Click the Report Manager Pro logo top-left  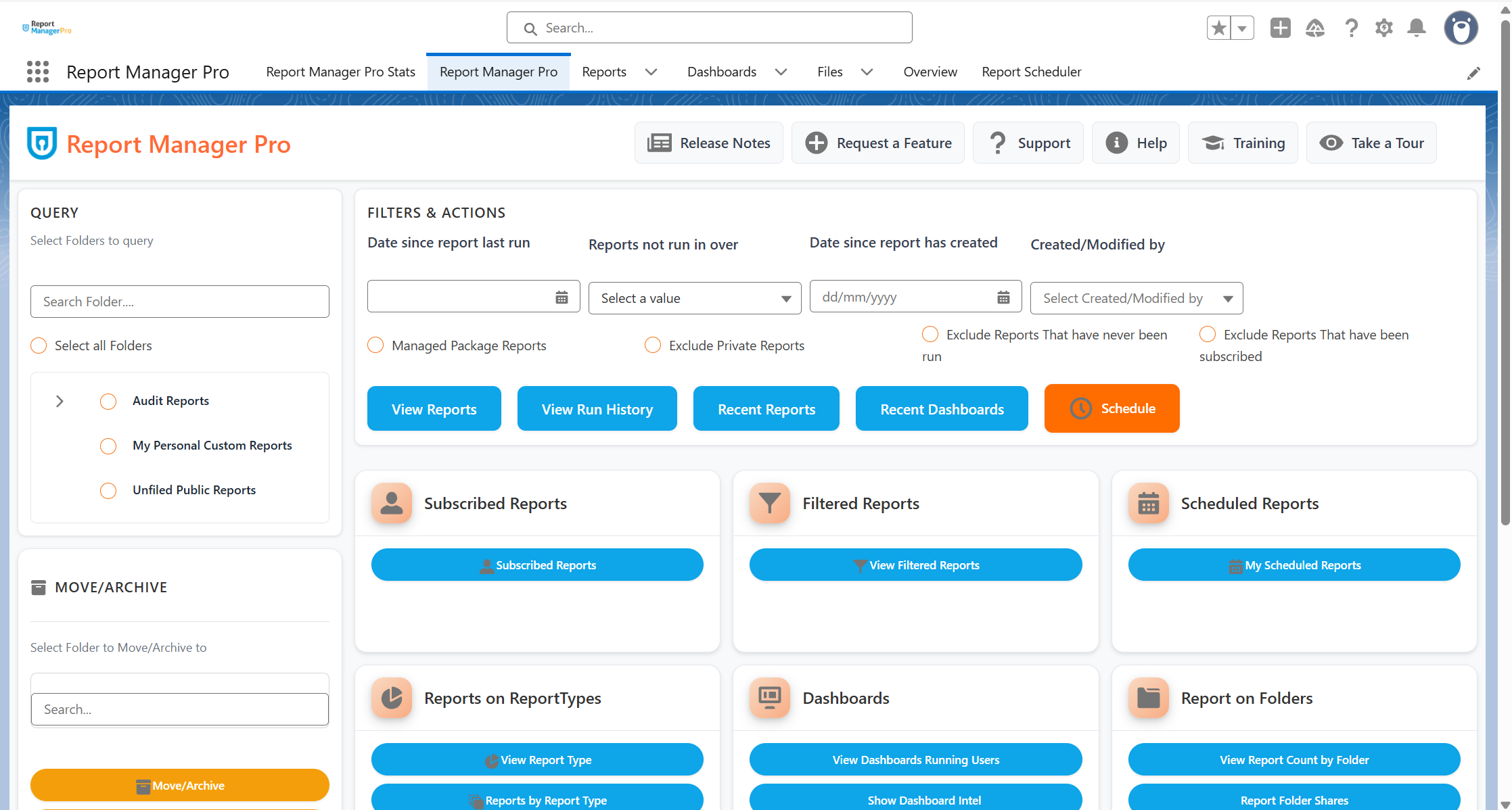coord(47,28)
